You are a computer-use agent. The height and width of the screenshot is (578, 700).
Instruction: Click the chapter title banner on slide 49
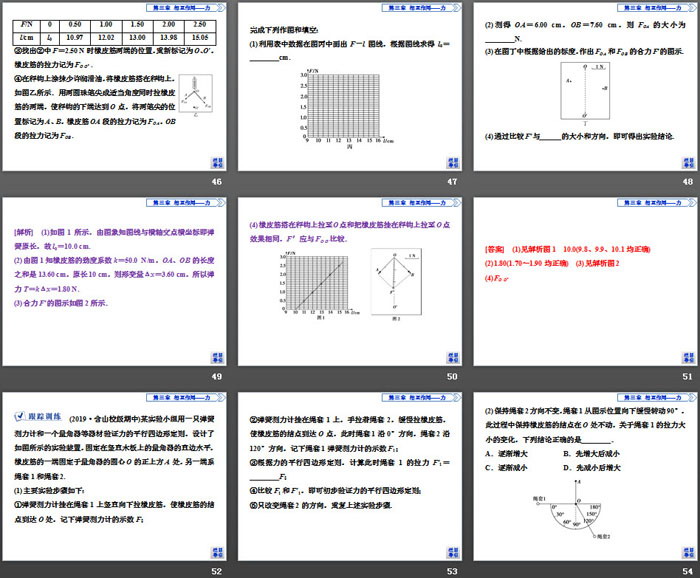[186, 203]
